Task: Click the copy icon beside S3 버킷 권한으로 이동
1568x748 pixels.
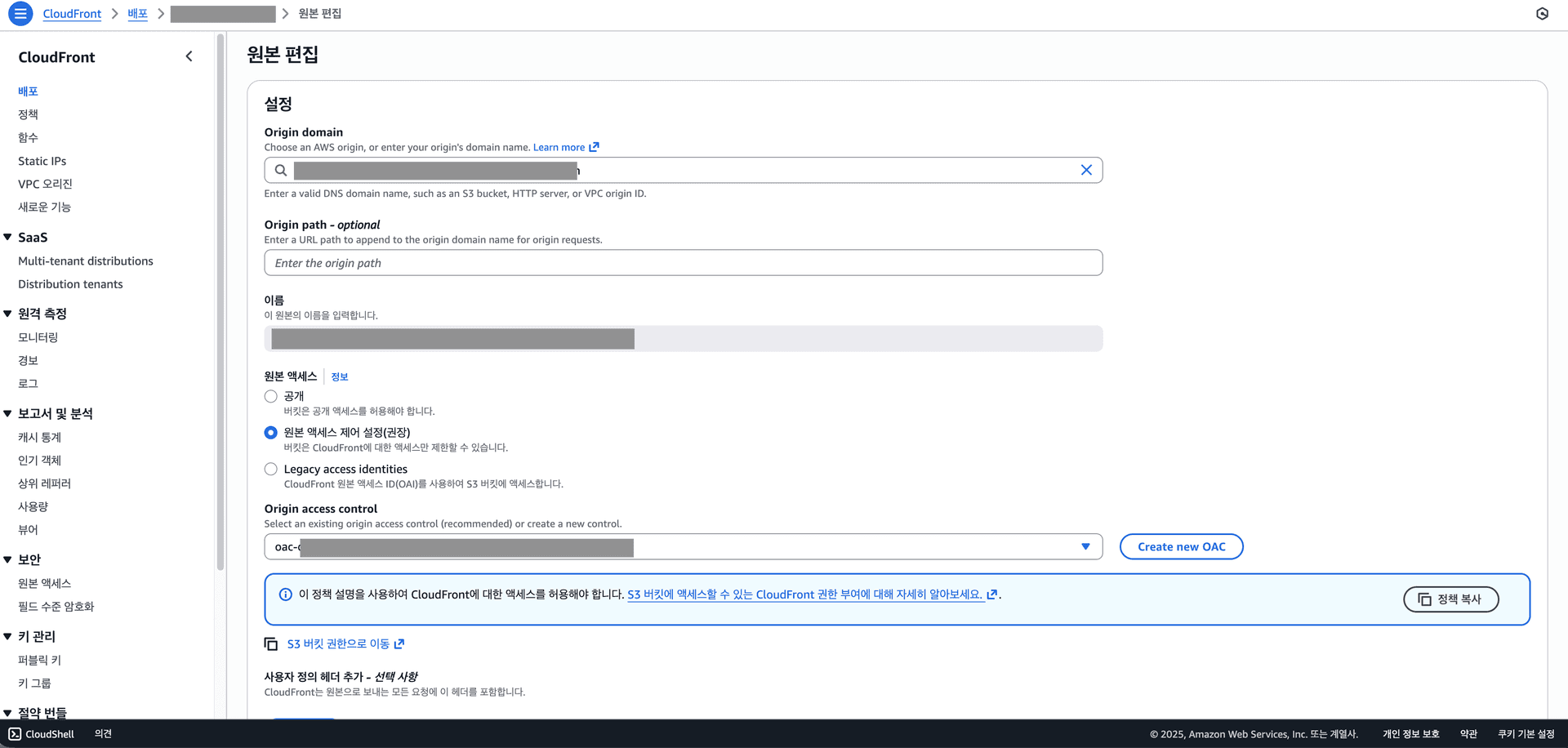Action: 271,644
